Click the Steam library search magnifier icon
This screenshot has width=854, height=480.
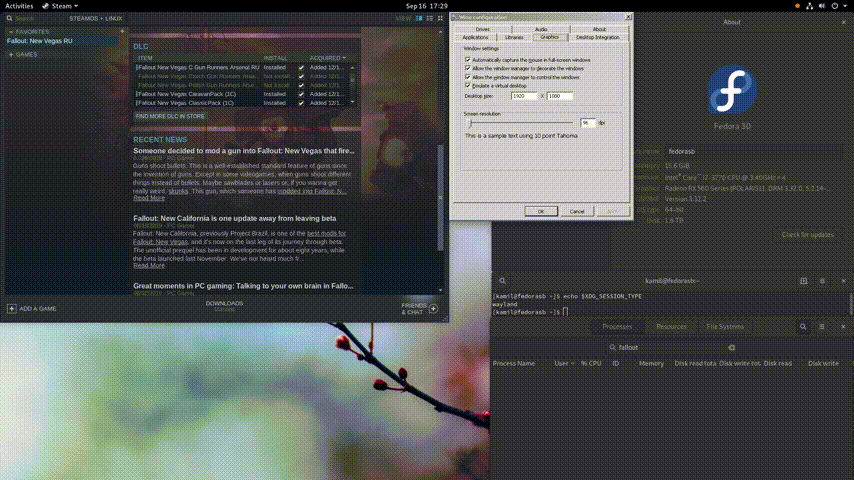click(x=9, y=19)
